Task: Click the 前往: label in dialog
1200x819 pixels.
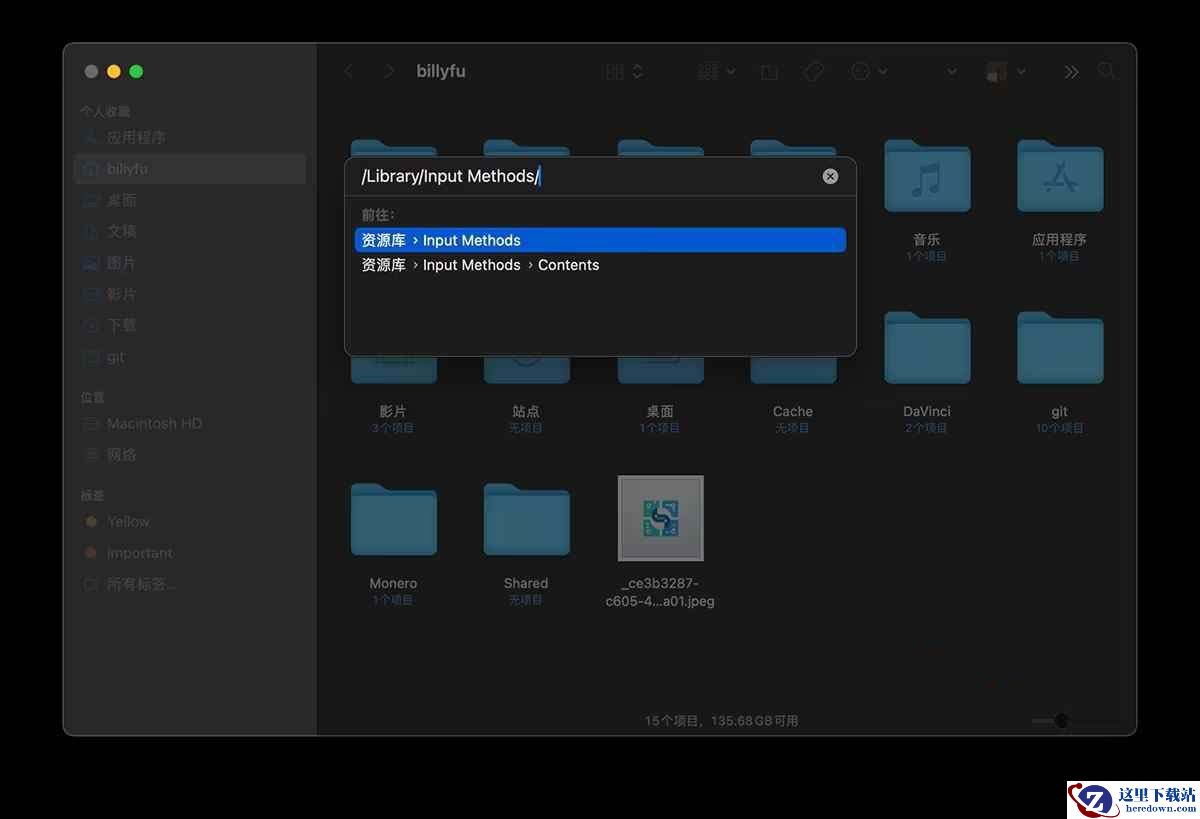Action: (378, 215)
